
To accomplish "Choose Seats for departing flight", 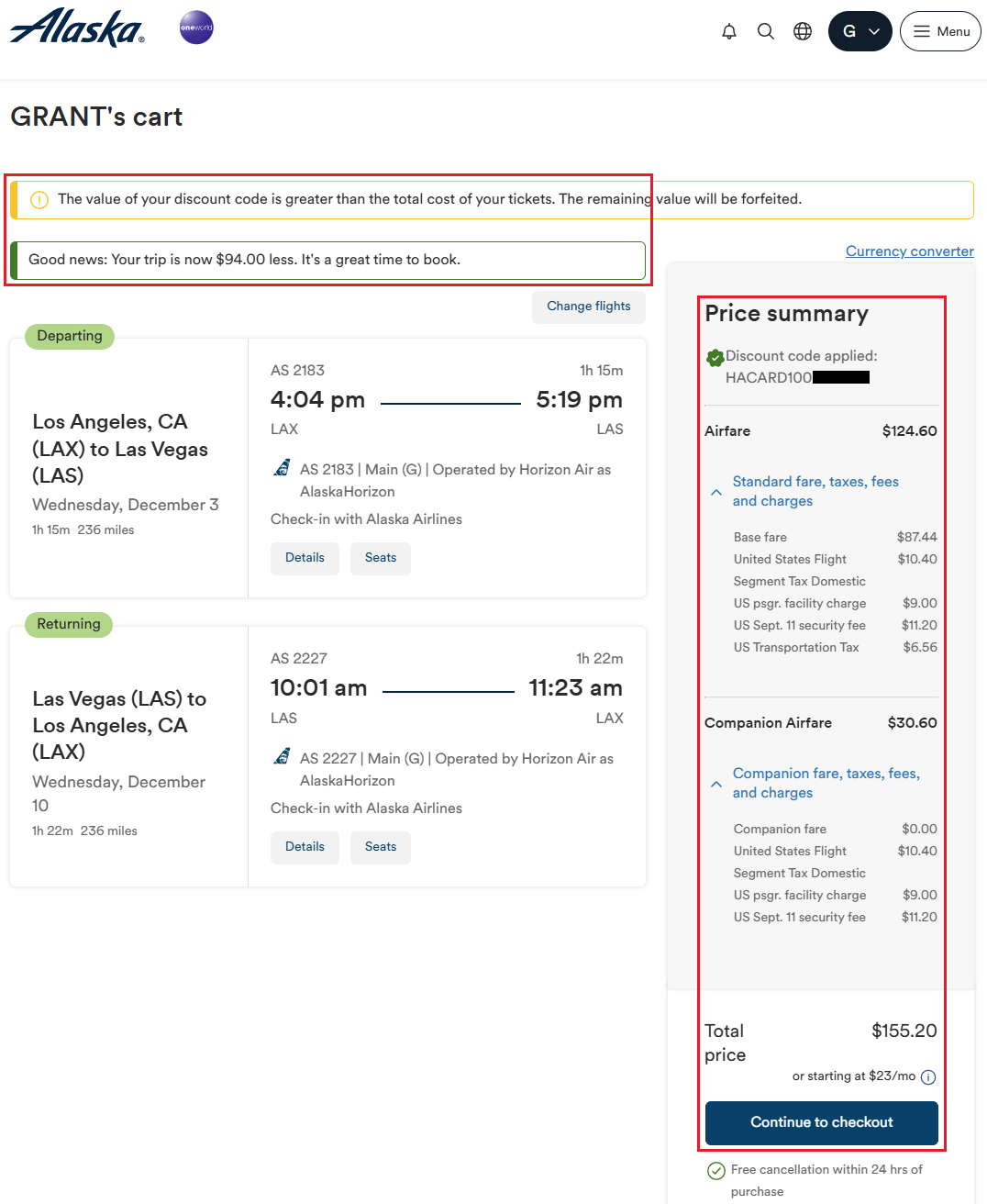I will [x=381, y=558].
